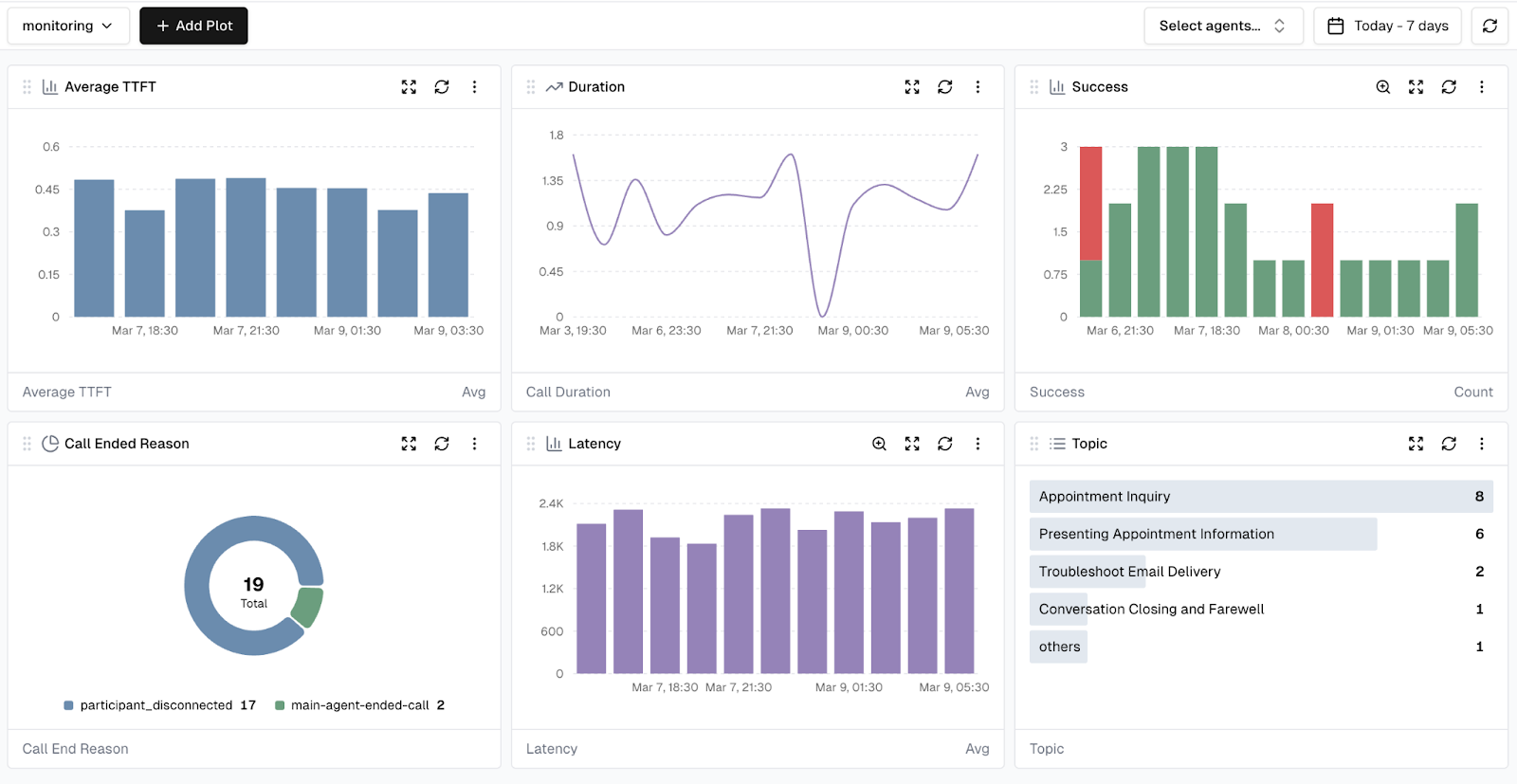Select the Appointment Inquiry topic row
1517x784 pixels.
pos(1260,497)
